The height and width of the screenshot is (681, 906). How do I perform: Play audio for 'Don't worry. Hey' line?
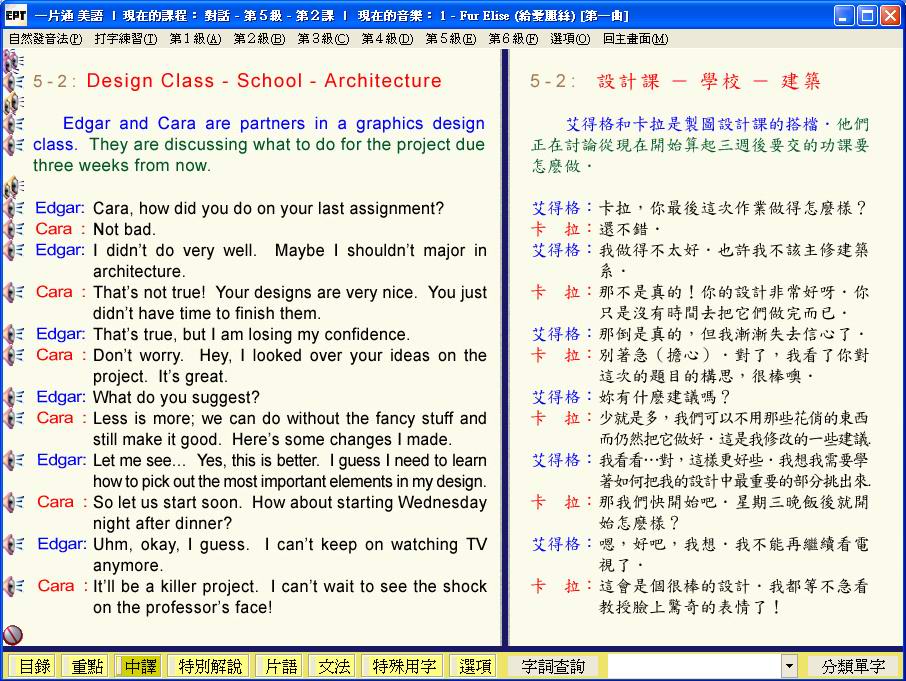[x=14, y=355]
